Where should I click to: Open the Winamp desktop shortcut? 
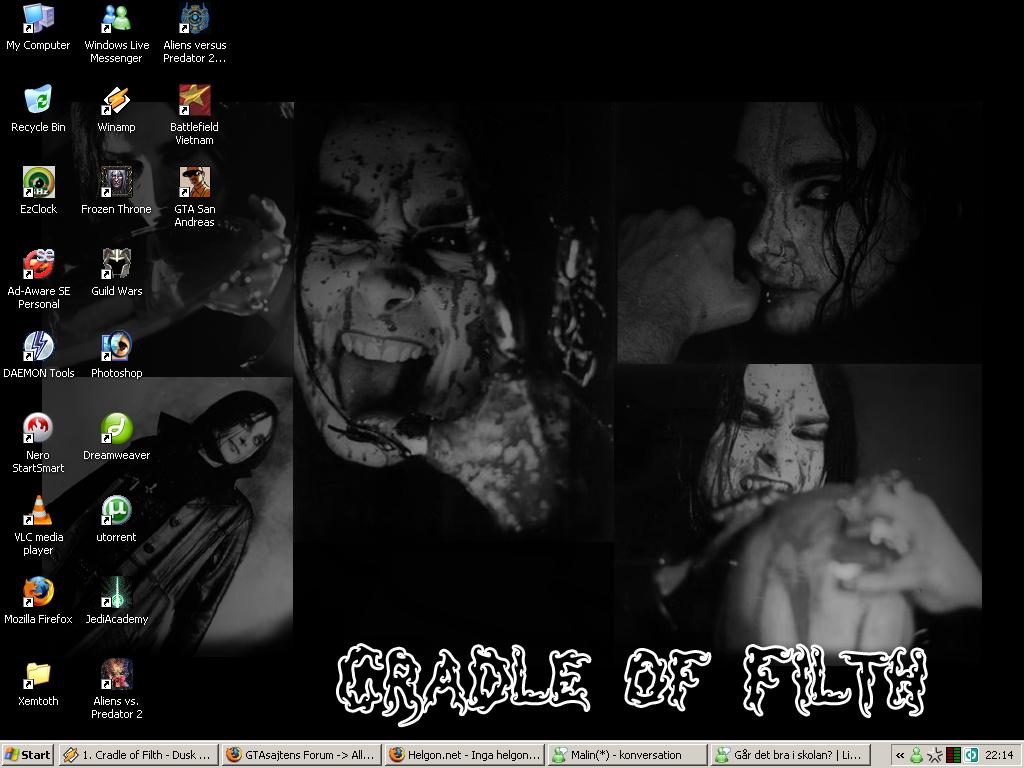(116, 101)
